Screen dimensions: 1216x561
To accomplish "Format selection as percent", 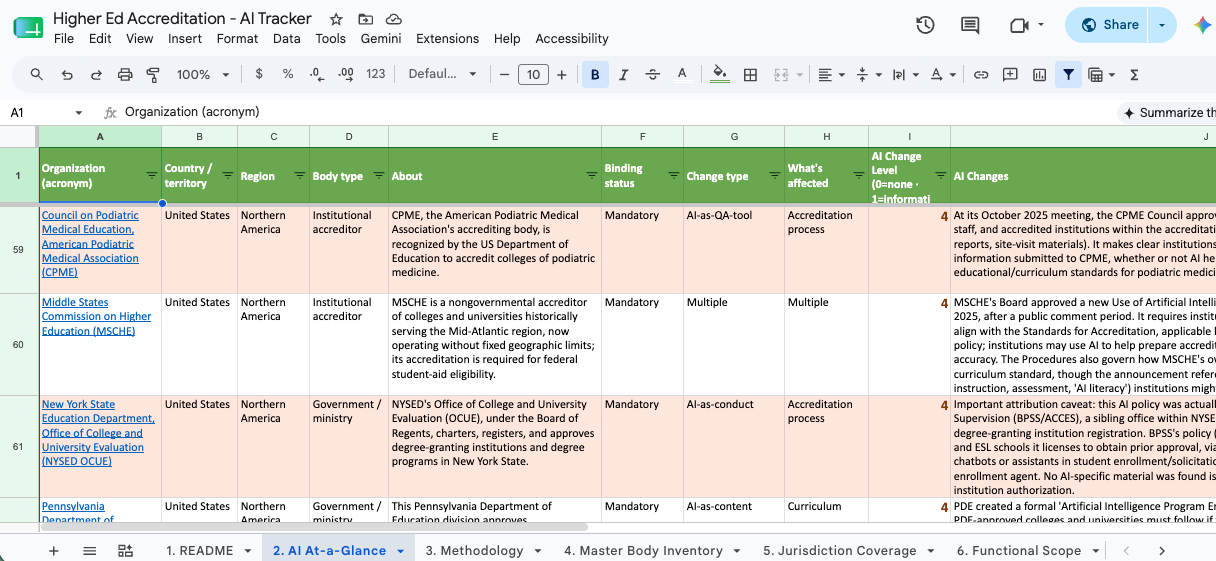I will point(288,75).
